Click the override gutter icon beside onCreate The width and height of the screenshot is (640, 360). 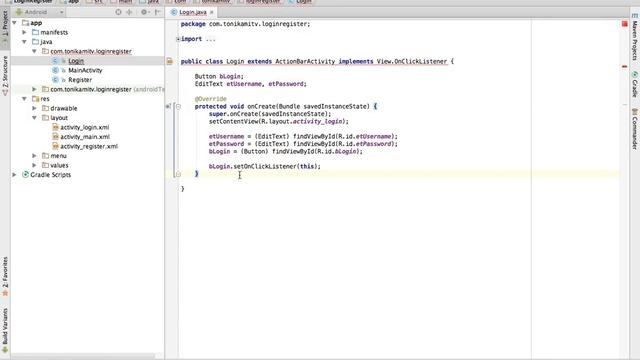pos(168,107)
